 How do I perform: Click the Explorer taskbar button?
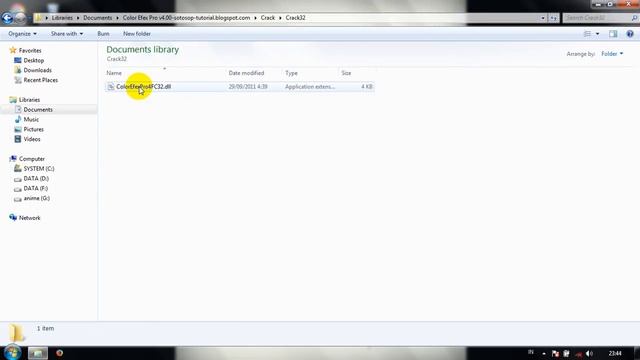(38, 353)
